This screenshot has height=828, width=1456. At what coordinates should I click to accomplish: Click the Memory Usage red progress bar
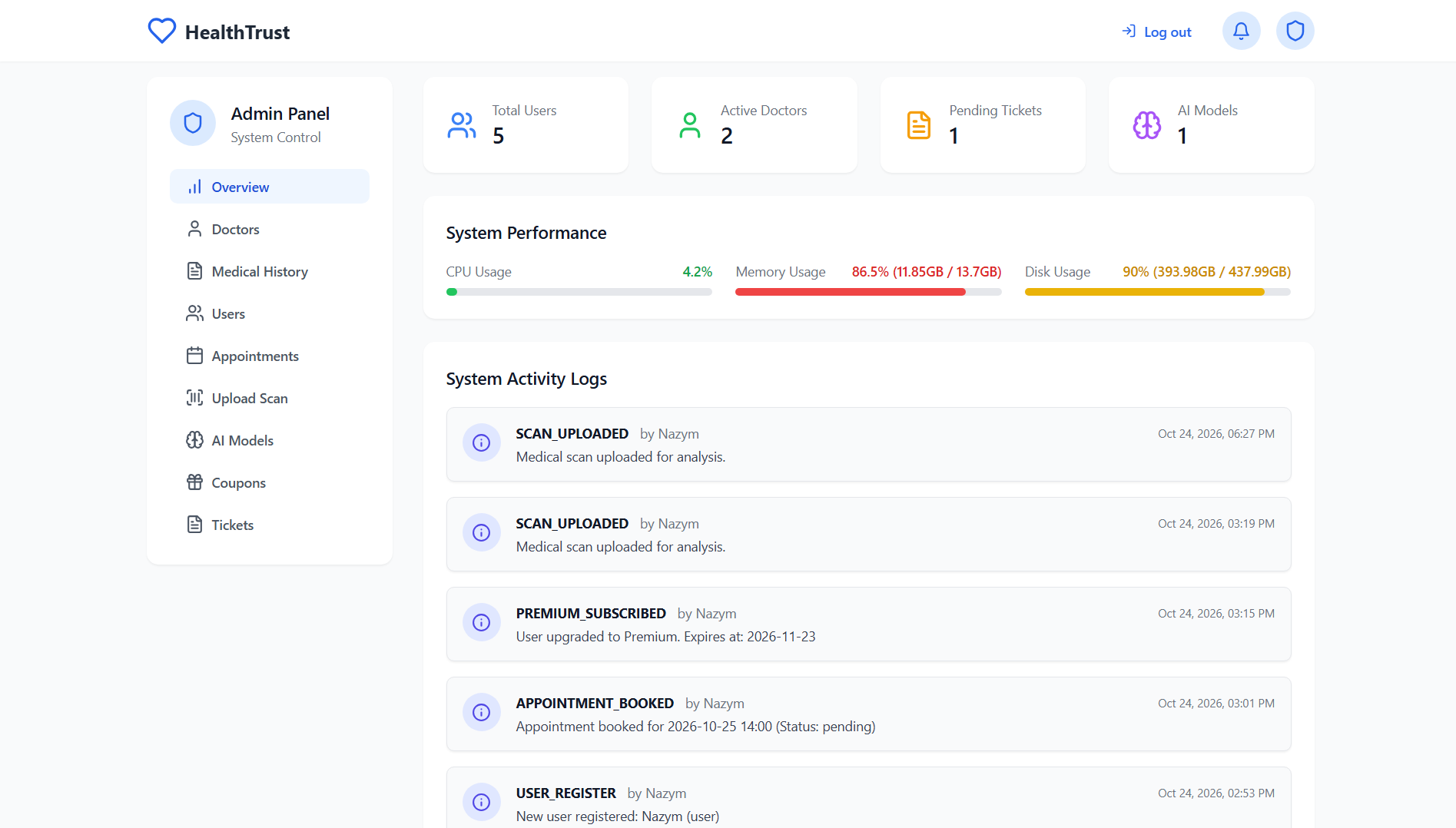point(868,292)
